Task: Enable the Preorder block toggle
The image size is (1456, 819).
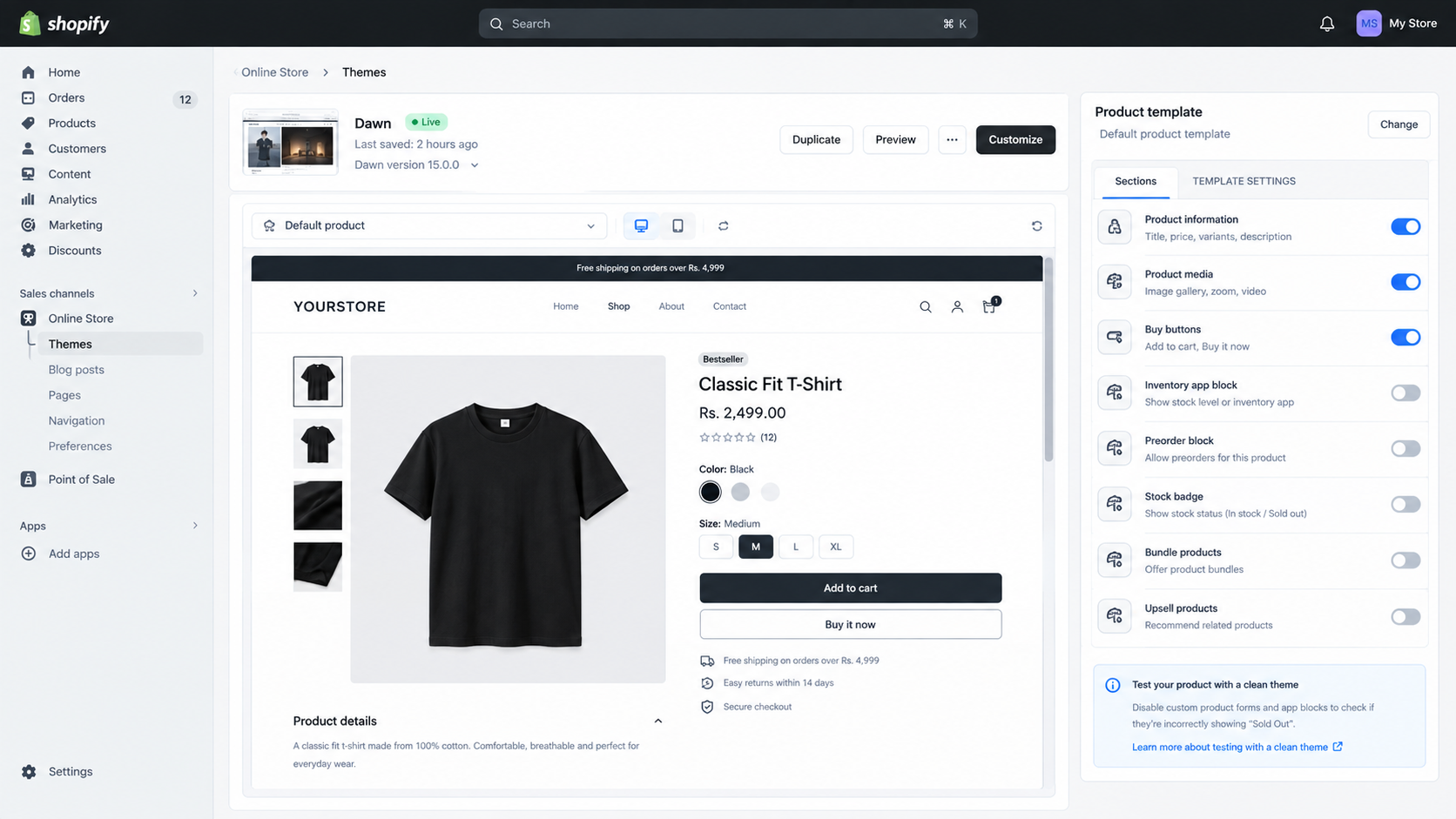Action: (1405, 449)
